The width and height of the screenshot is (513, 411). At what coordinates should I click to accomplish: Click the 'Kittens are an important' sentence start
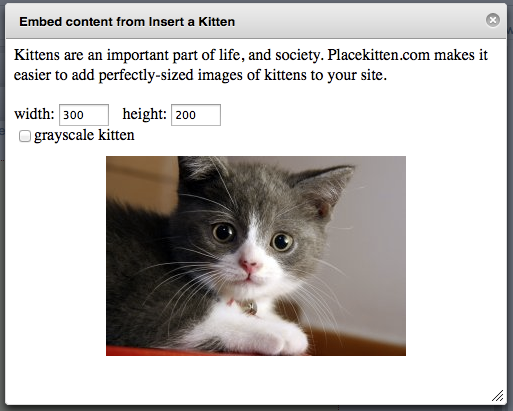point(92,55)
